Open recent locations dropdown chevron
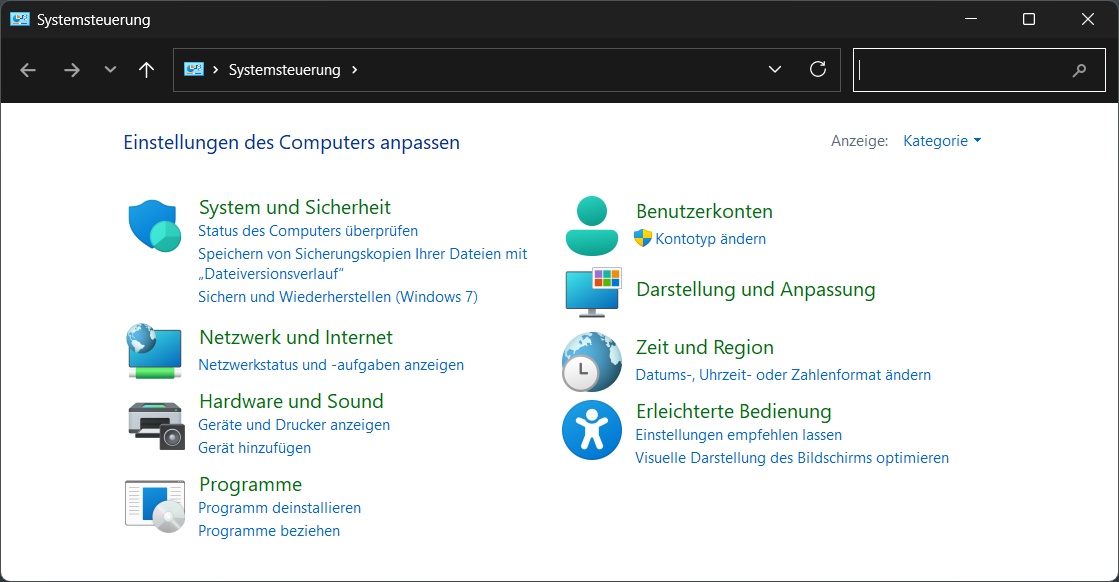Screen dimensions: 1119x582 [110, 70]
